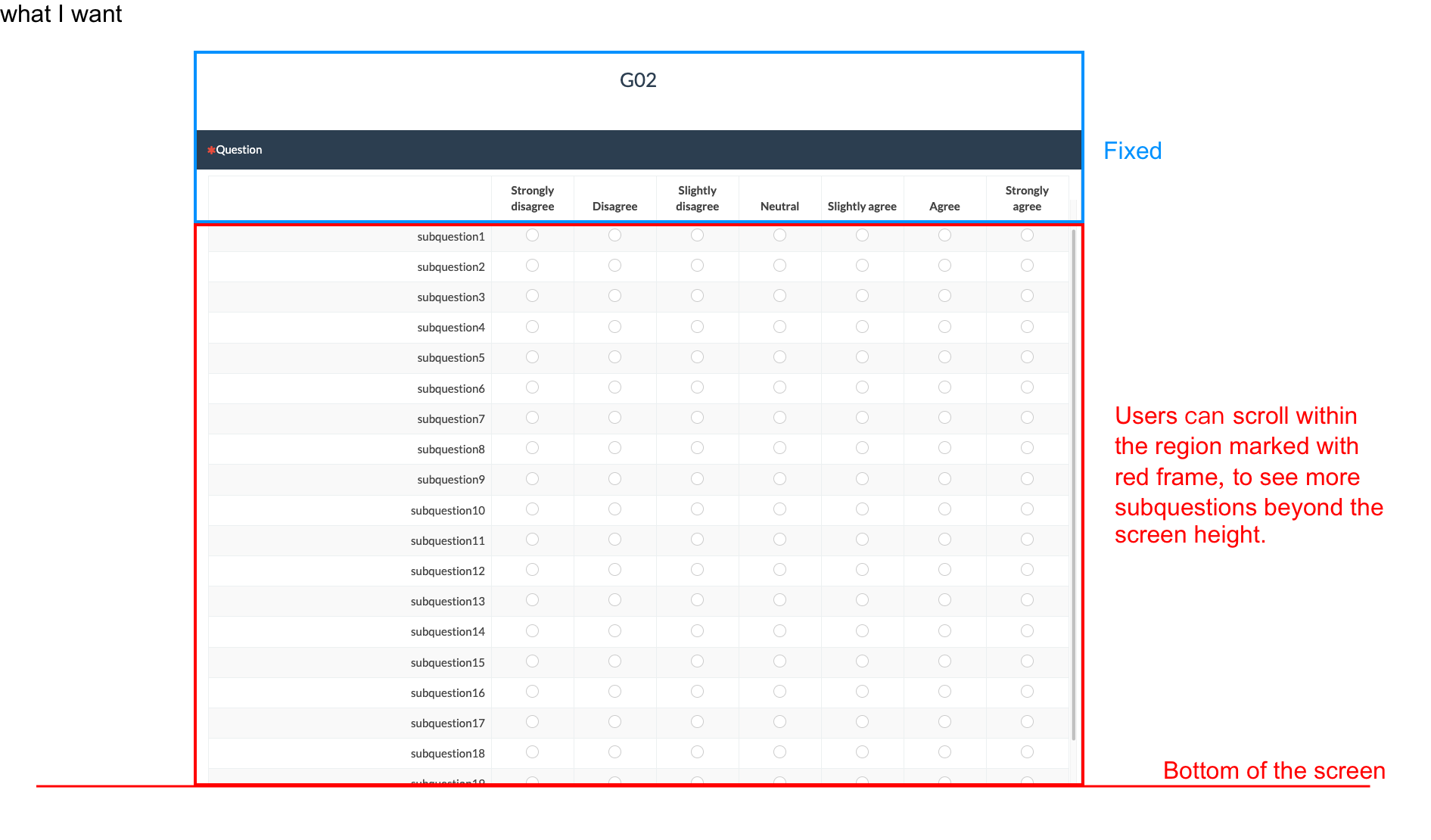This screenshot has height=840, width=1431.
Task: Select Neutral for subquestion8
Action: 779,448
